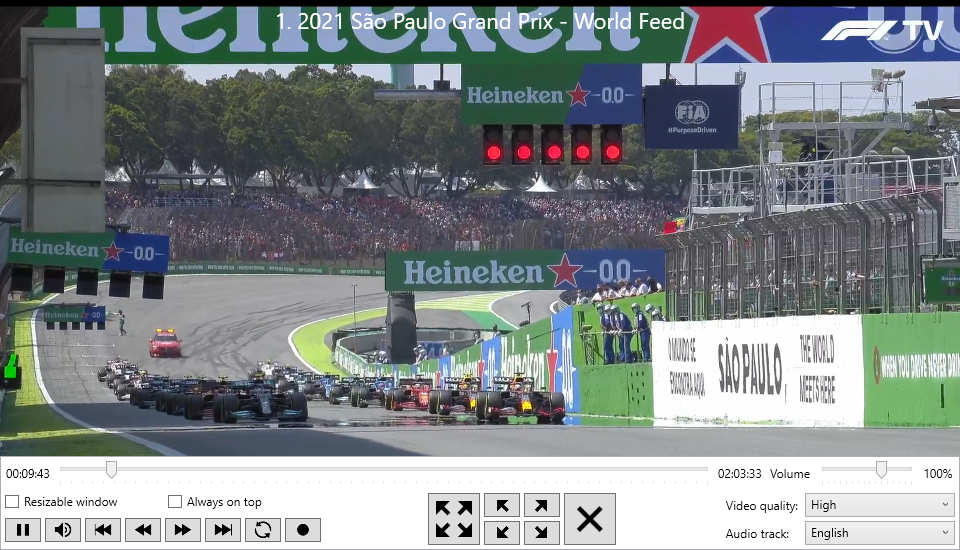Move window to bottom-right corner arrow button
Viewport: 960px width, 550px height.
[x=541, y=532]
